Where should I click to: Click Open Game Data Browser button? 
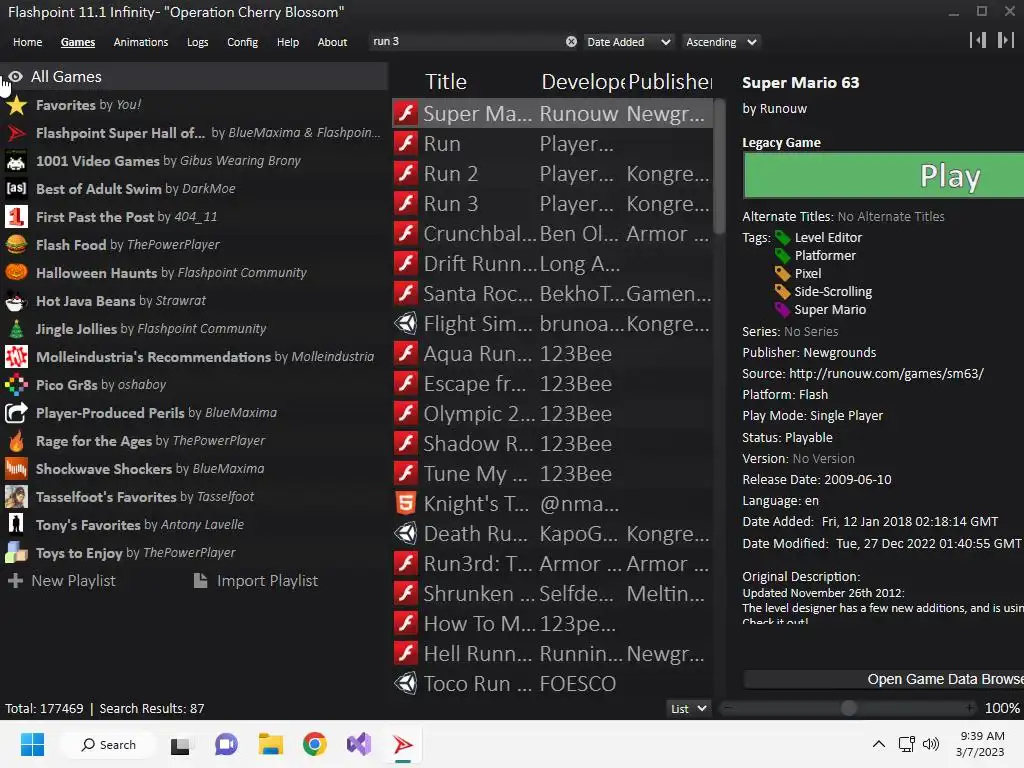point(884,680)
